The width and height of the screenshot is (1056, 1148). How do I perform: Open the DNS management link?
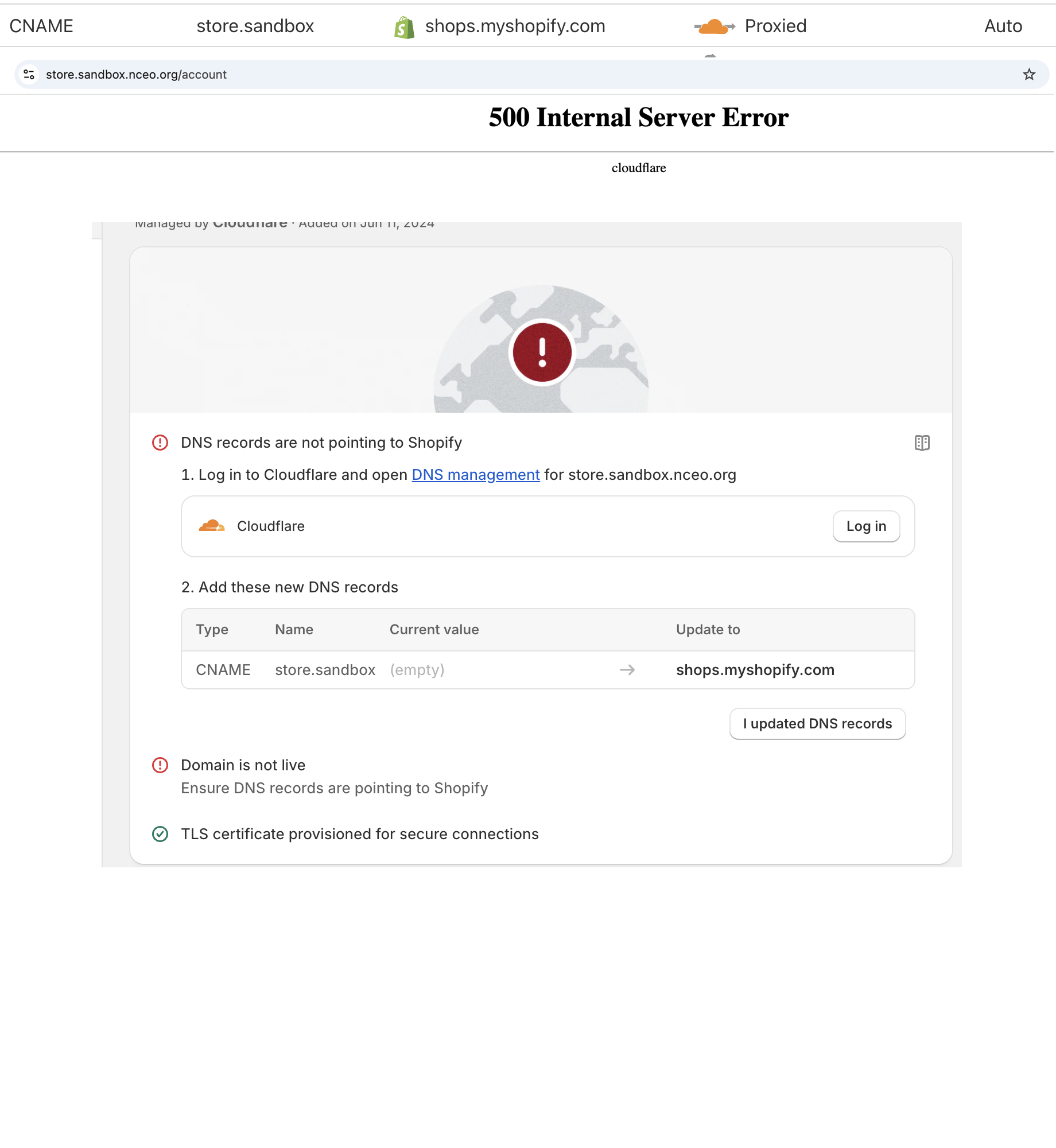(x=476, y=475)
